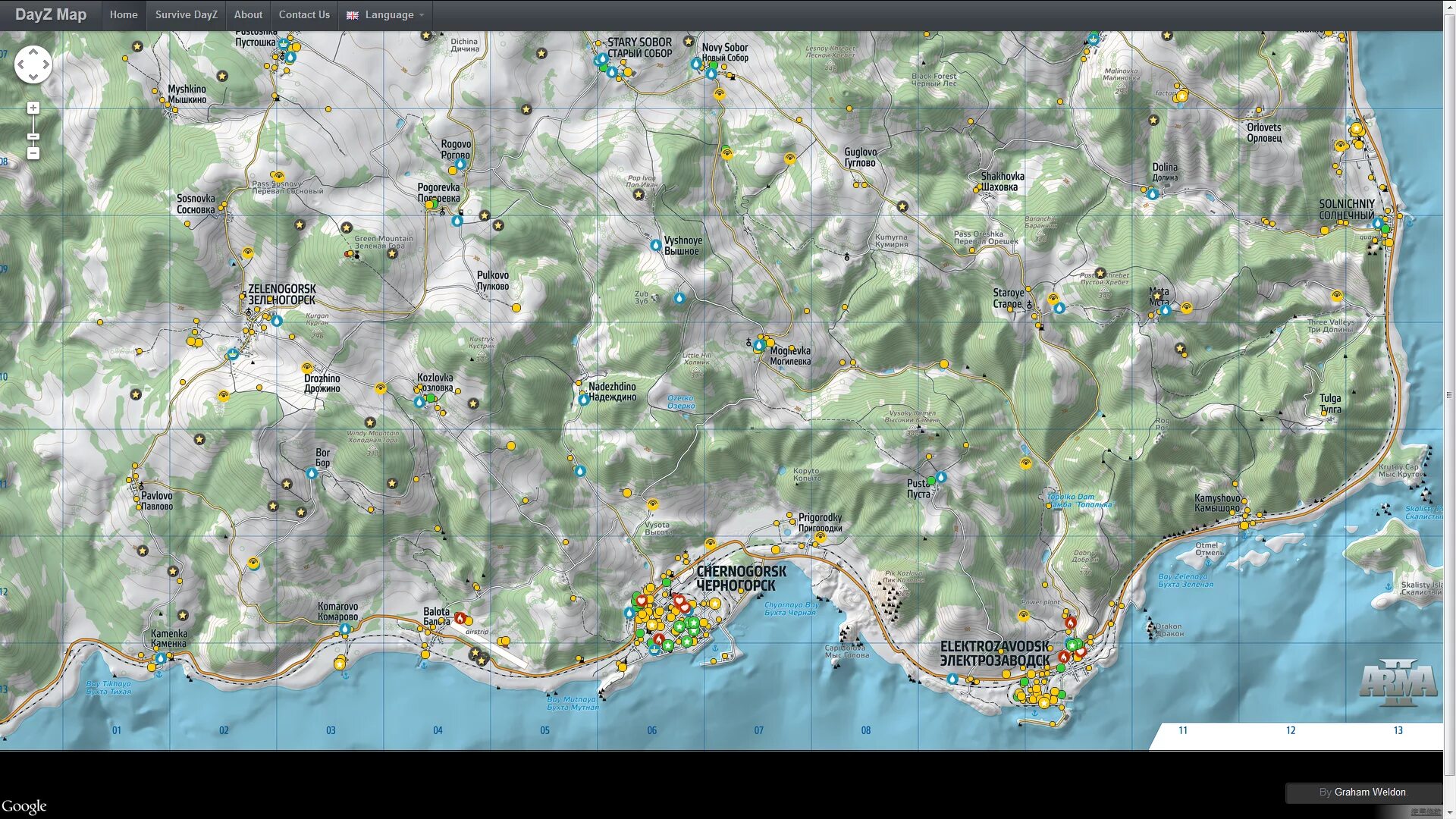This screenshot has height=819, width=1456.
Task: Select the water pump marker at Kozlovka
Action: (x=419, y=402)
